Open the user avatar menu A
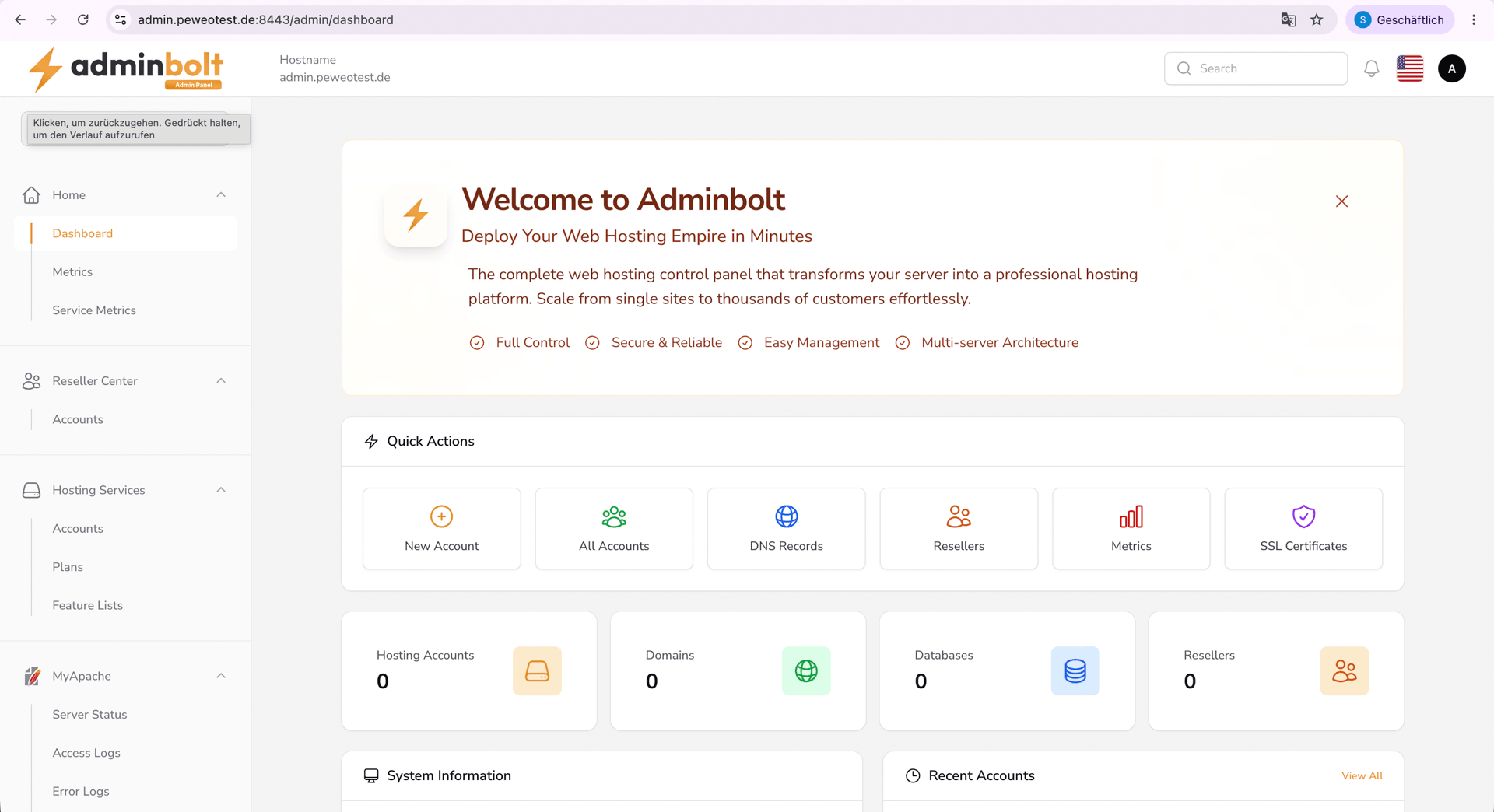The width and height of the screenshot is (1494, 812). click(x=1452, y=68)
